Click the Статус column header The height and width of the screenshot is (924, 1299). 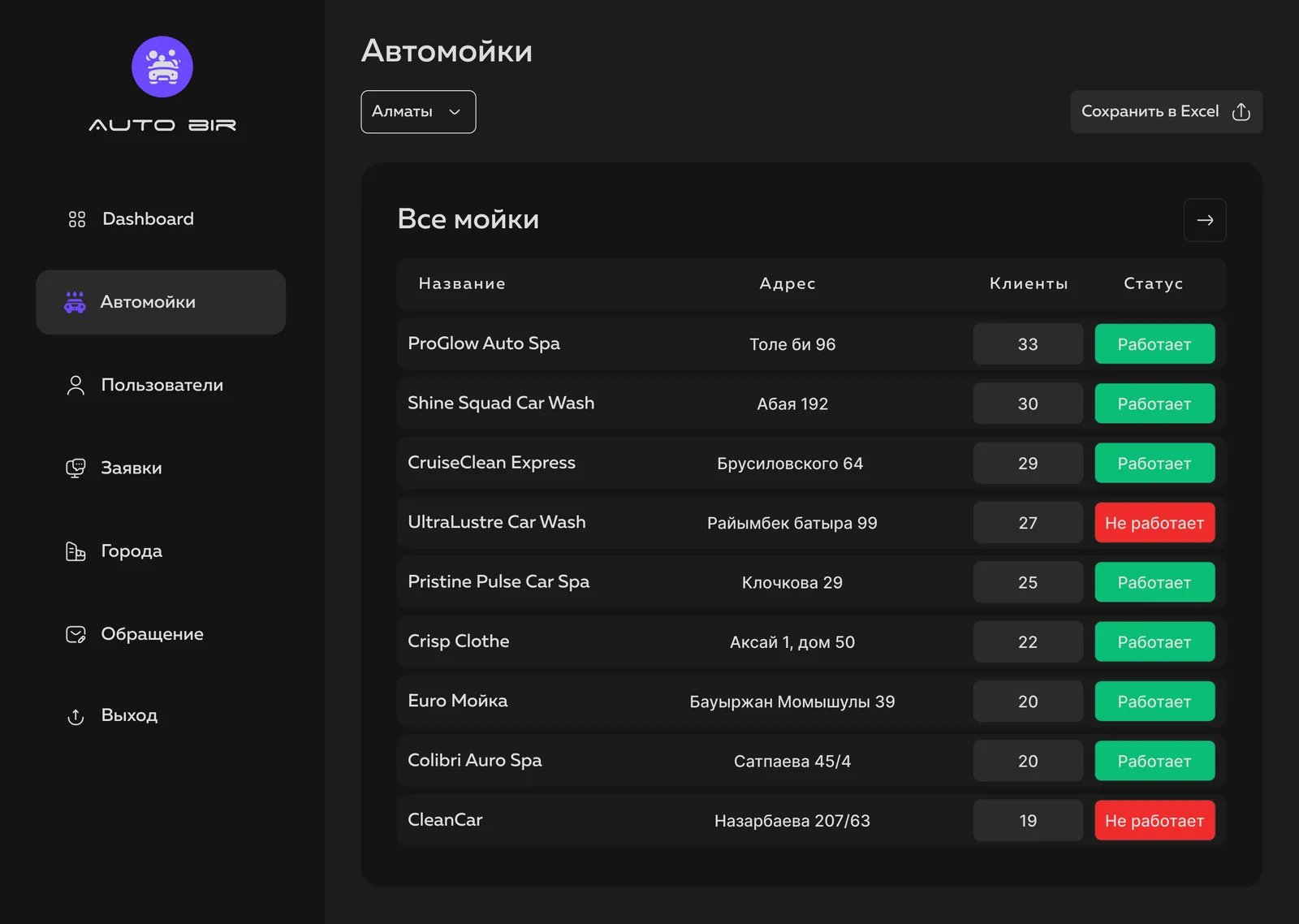coord(1153,283)
